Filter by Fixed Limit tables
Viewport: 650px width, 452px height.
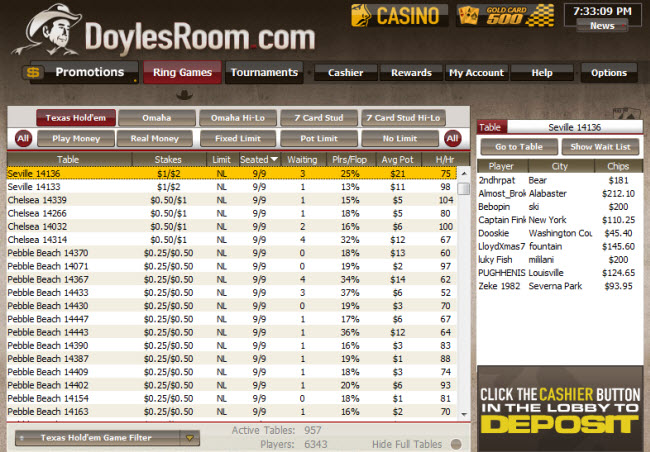(238, 139)
